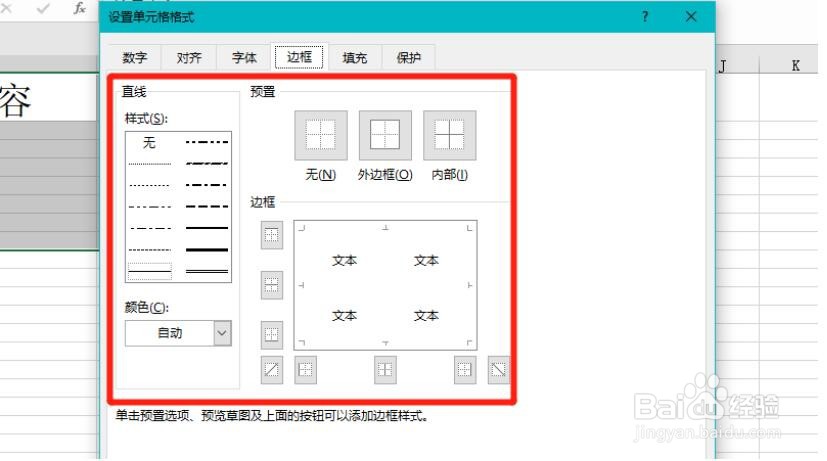Toggle the diagonal-up border button

(x=272, y=370)
